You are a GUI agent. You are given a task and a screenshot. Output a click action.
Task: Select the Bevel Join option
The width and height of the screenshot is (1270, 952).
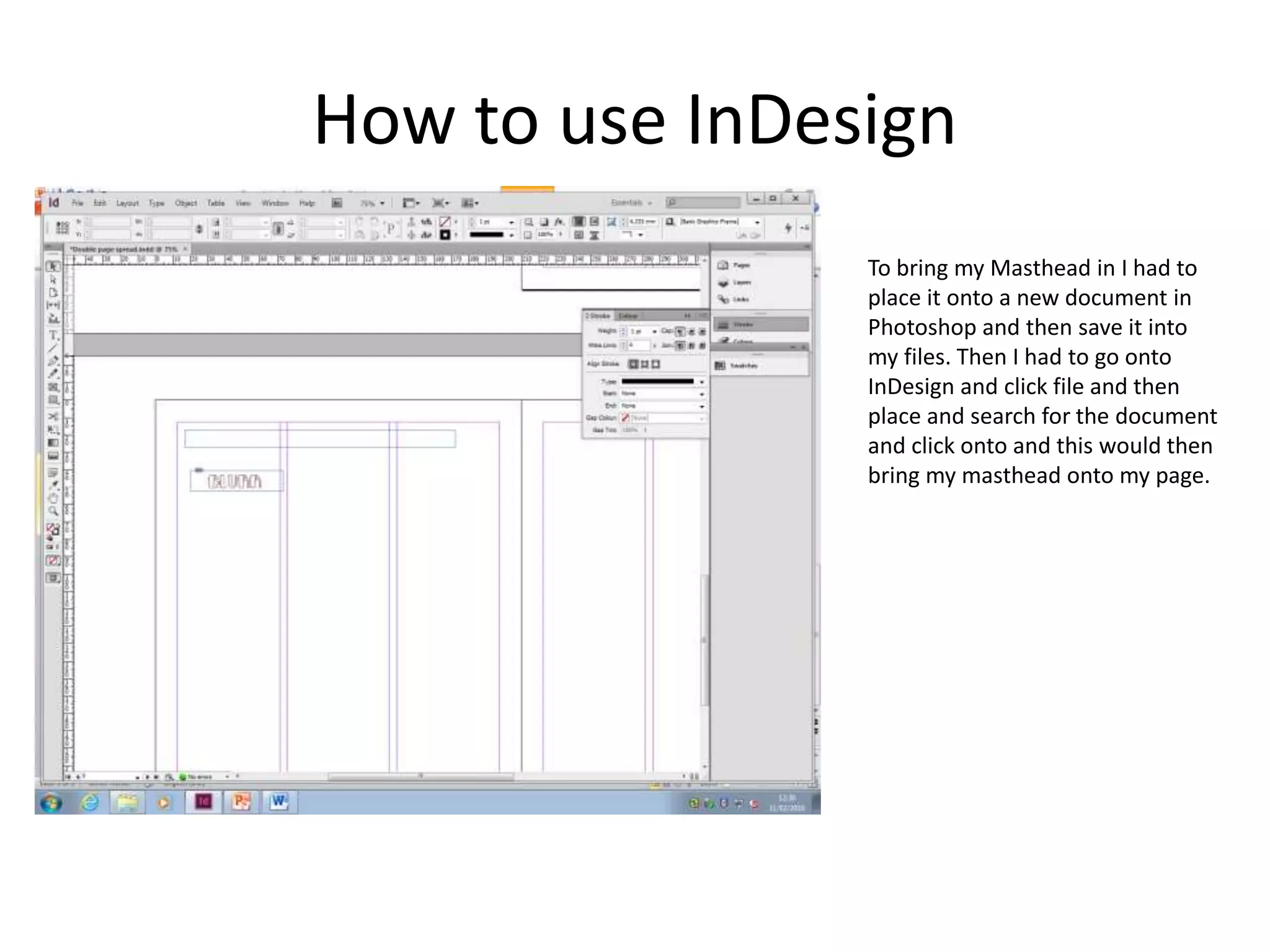pyautogui.click(x=702, y=345)
